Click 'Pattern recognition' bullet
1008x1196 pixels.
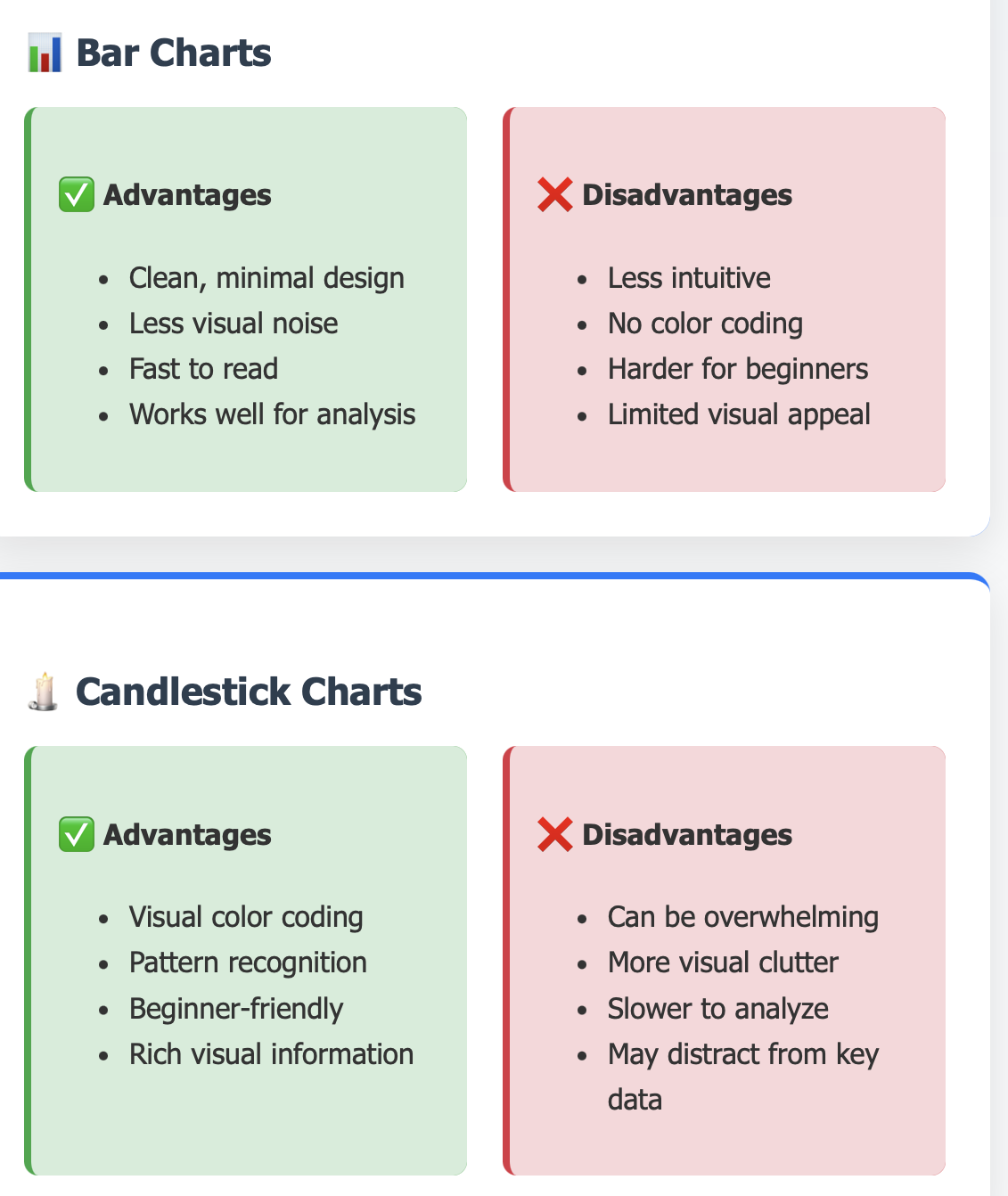coord(248,963)
